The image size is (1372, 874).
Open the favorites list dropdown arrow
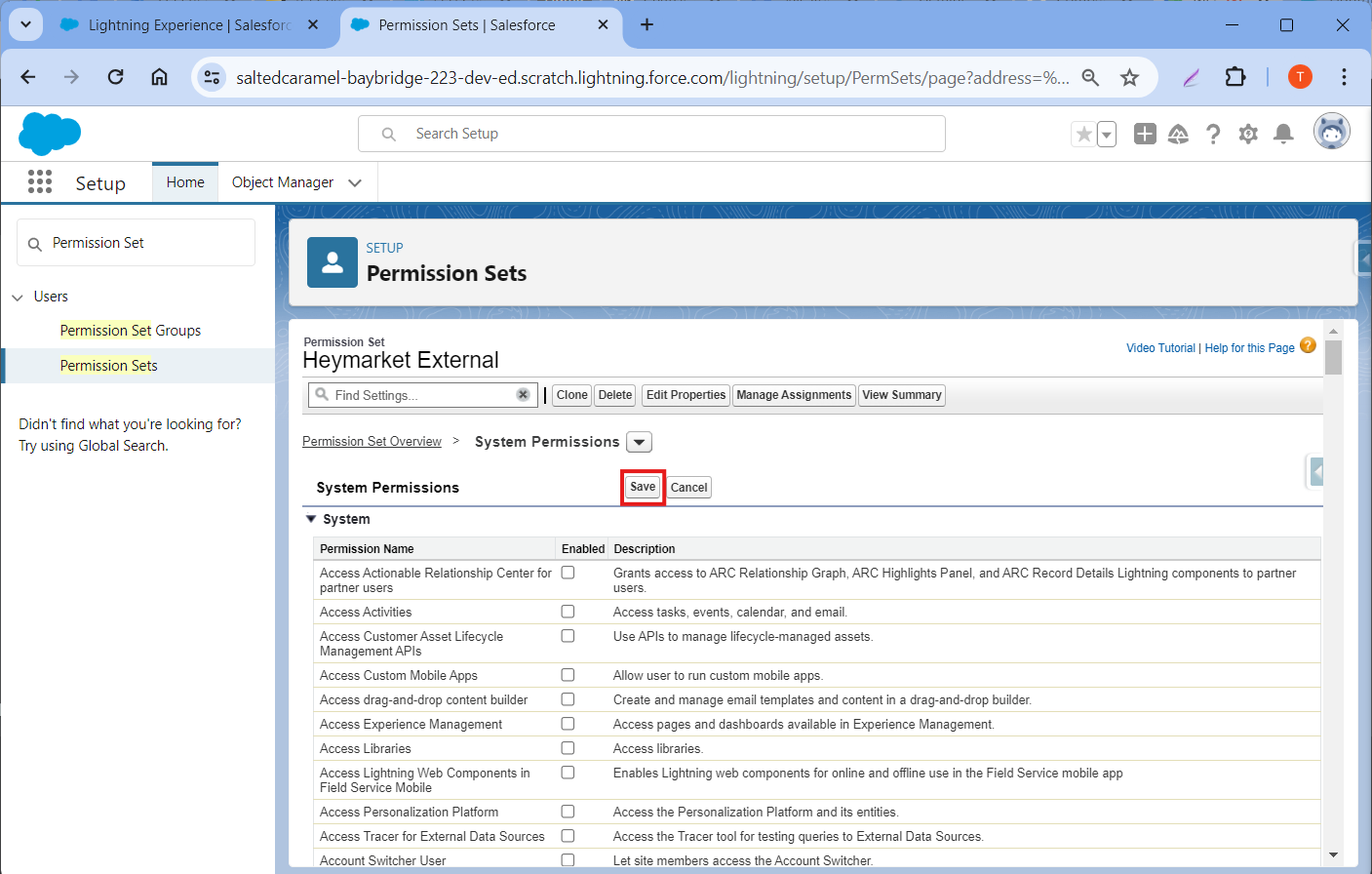(1107, 135)
